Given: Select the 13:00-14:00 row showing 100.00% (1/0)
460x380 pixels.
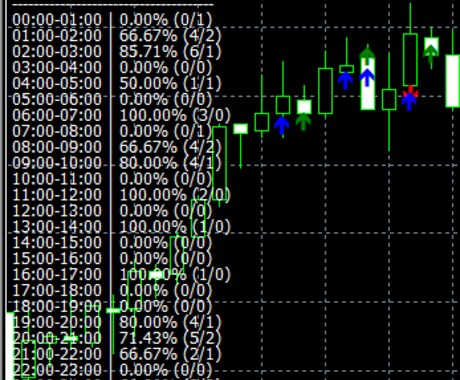Looking at the screenshot, I should tap(121, 226).
